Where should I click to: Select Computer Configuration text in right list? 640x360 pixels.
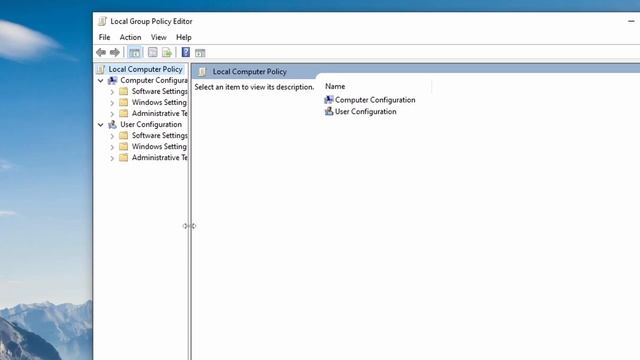point(375,100)
